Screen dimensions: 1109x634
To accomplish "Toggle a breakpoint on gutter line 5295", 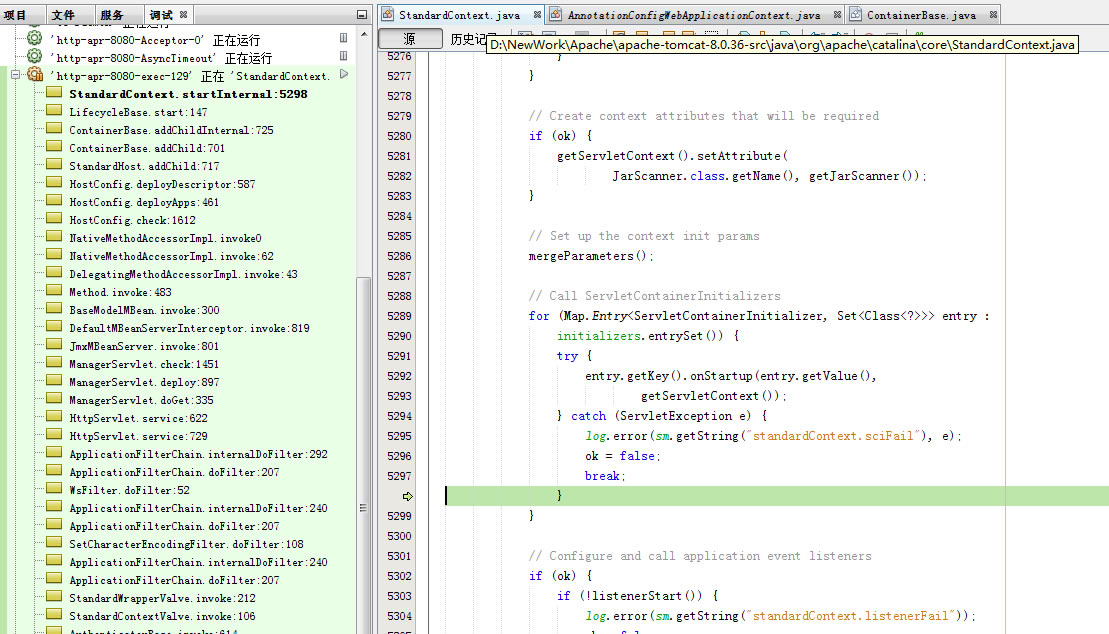I will pos(400,436).
